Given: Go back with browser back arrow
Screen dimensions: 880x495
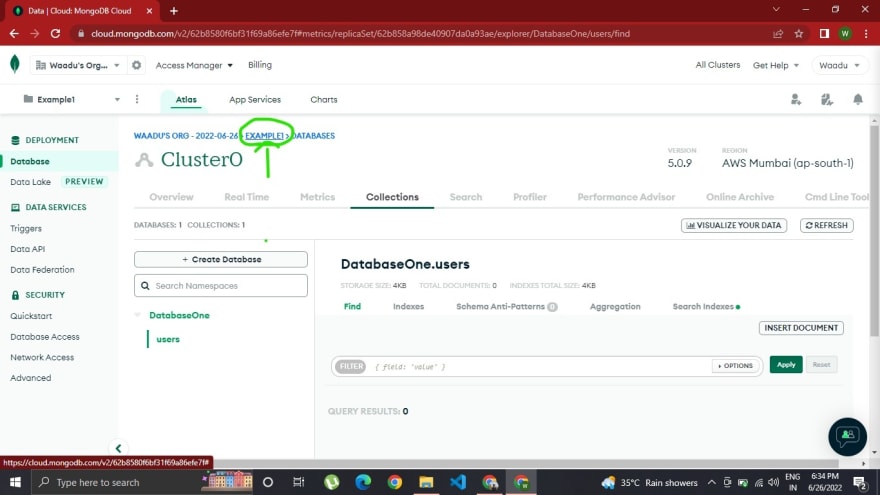Looking at the screenshot, I should pos(14,34).
